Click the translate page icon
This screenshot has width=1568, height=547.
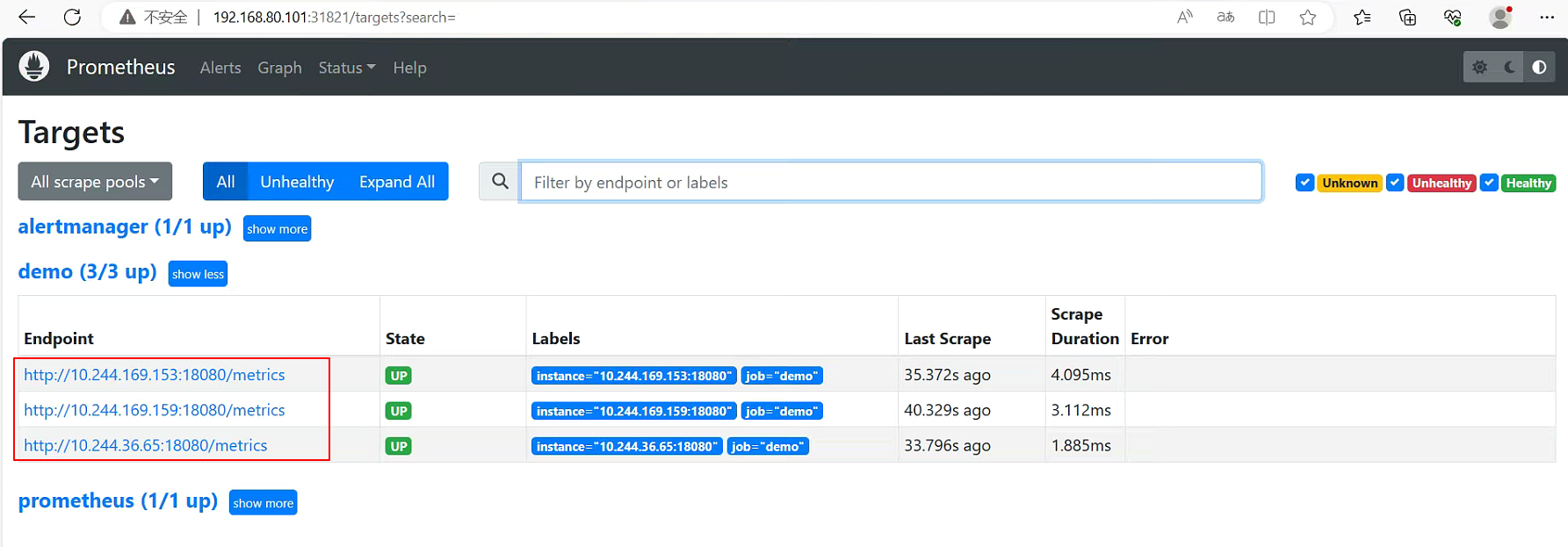(x=1225, y=17)
